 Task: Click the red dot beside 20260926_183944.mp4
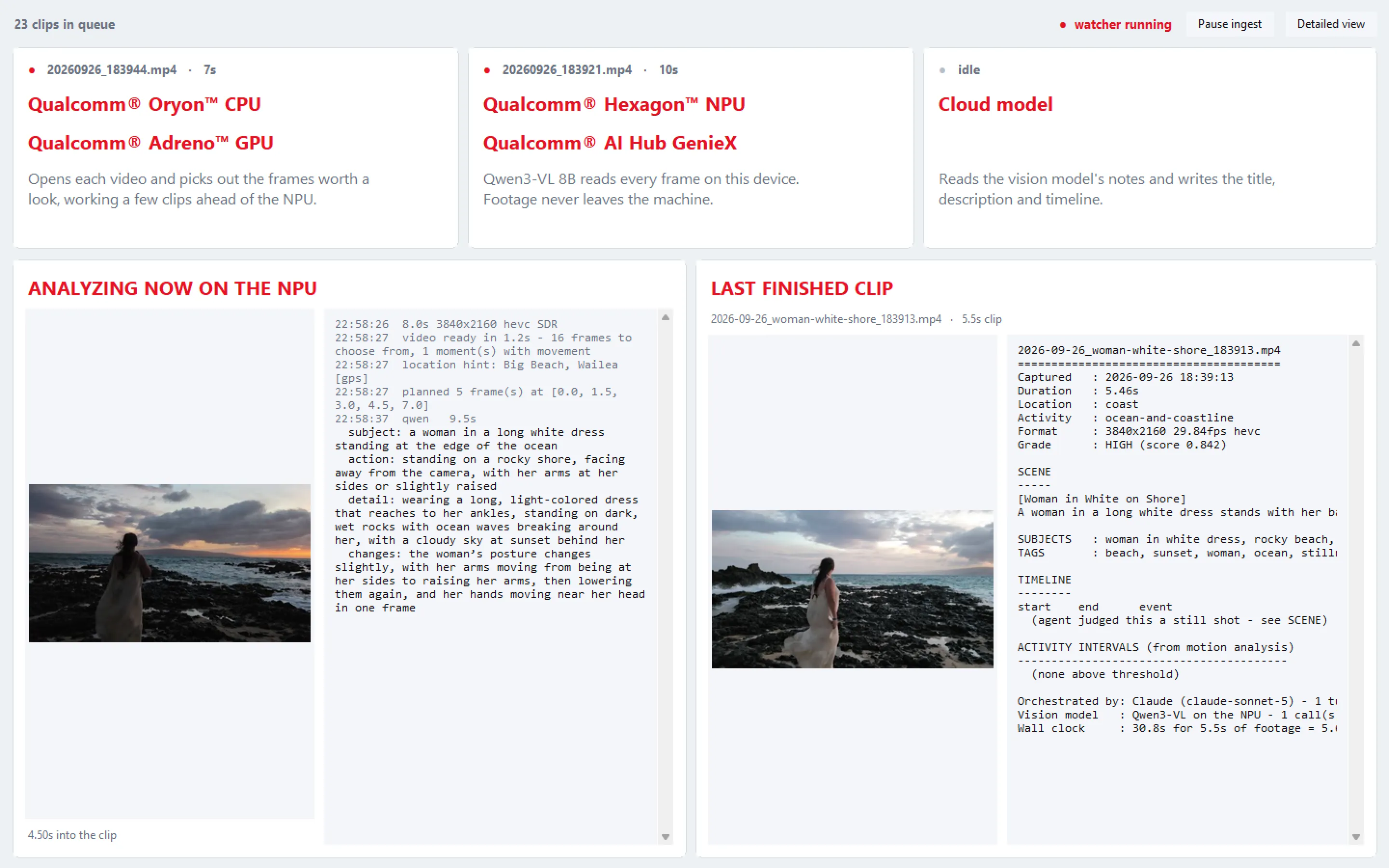(32, 70)
